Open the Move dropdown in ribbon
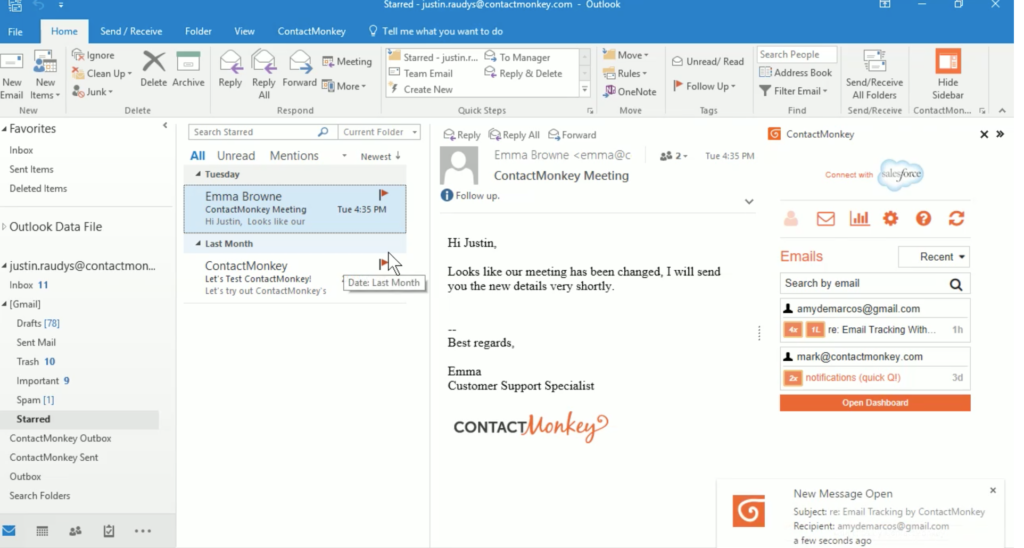This screenshot has width=1024, height=548. point(626,55)
